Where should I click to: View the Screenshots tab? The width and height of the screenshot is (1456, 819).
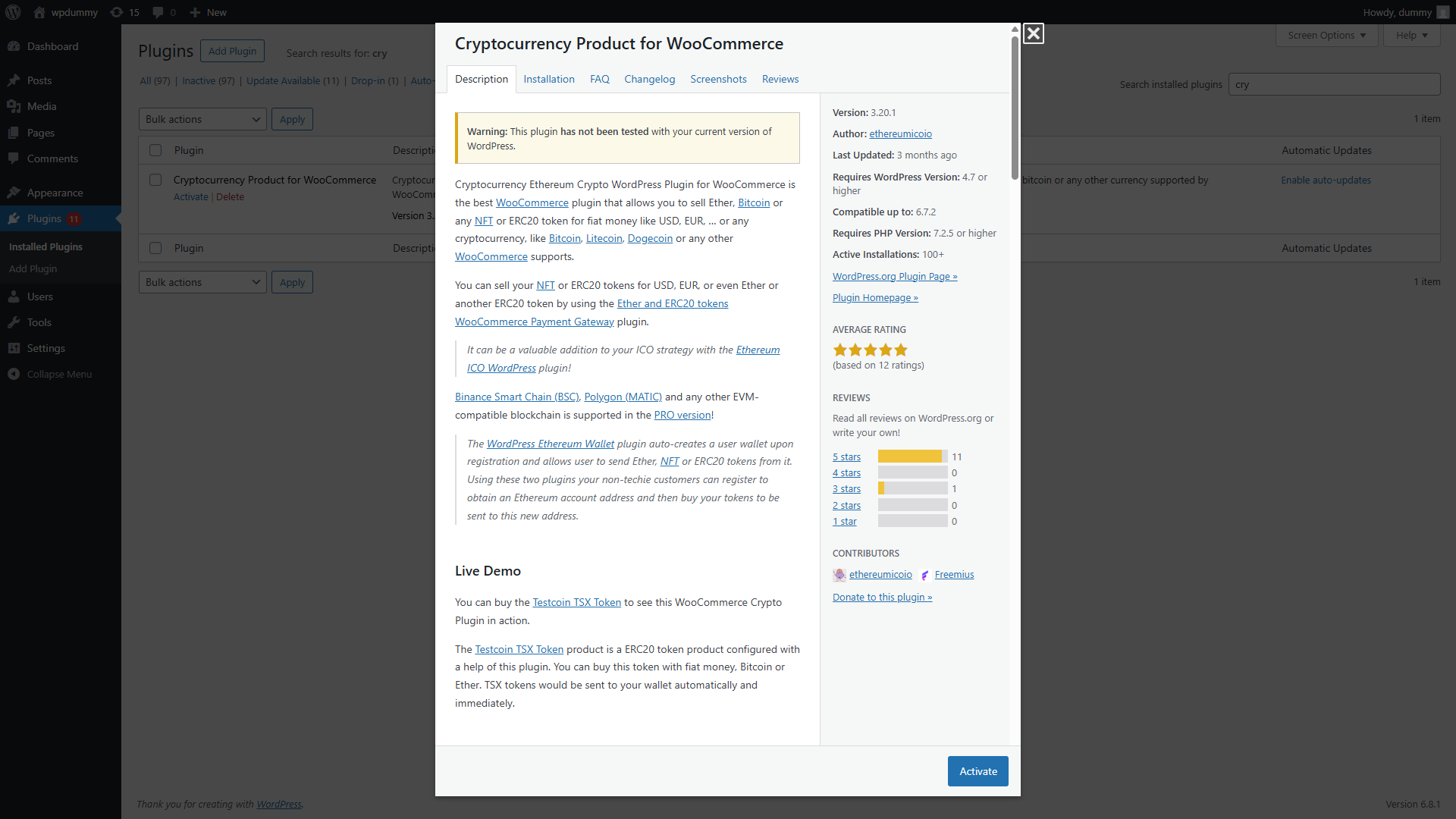click(x=718, y=79)
